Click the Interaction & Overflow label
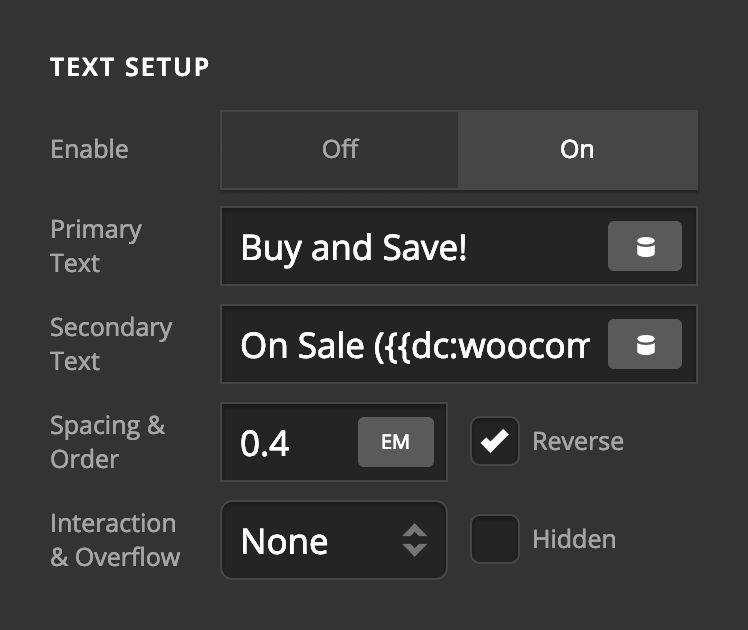Image resolution: width=748 pixels, height=630 pixels. [x=115, y=540]
